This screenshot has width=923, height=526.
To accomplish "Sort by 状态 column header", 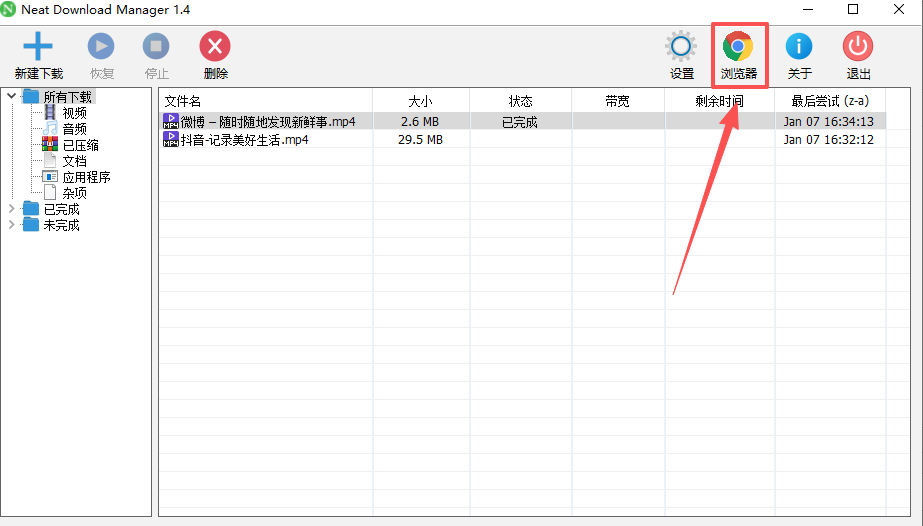I will (x=520, y=101).
